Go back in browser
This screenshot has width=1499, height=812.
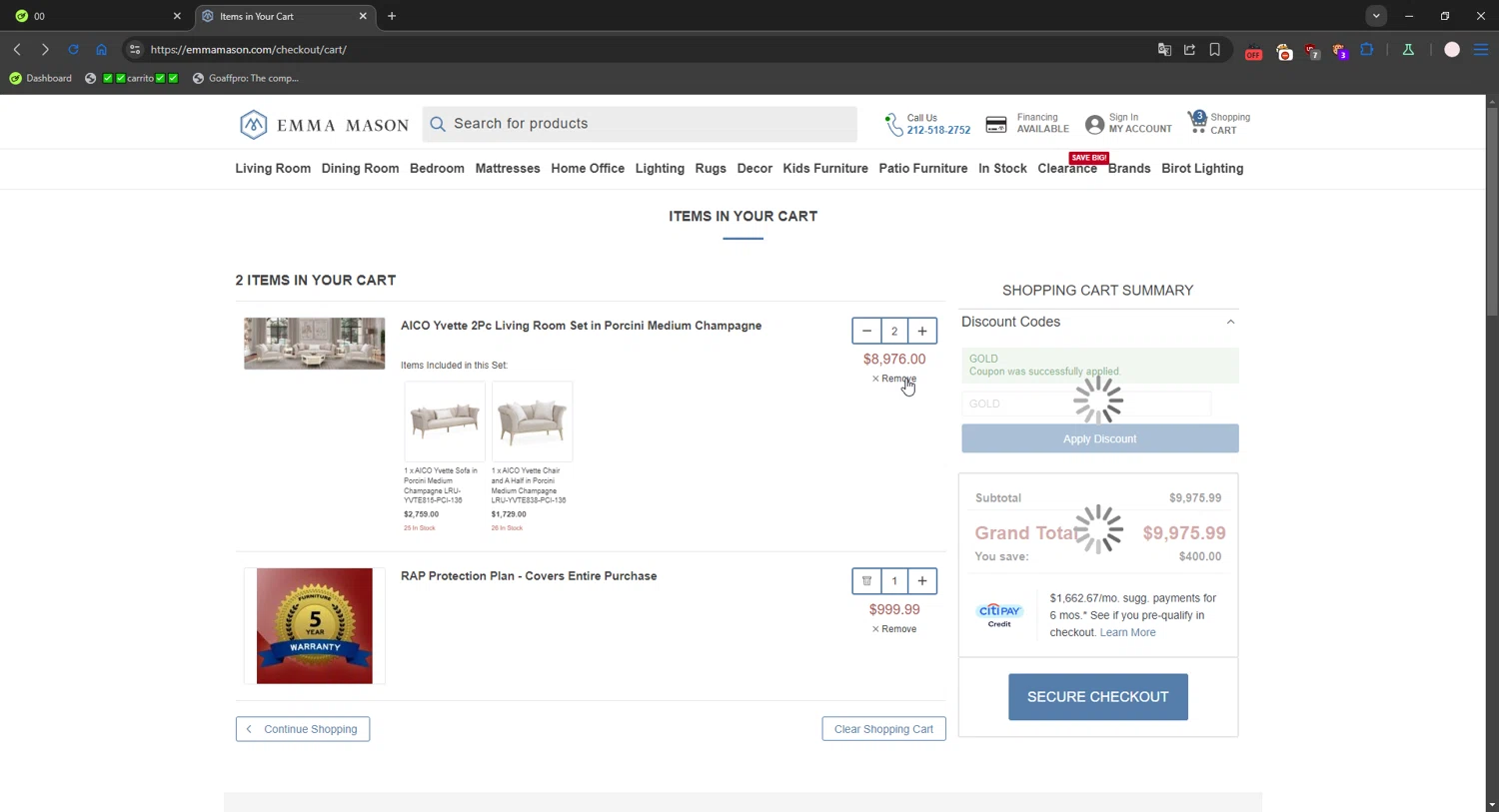click(x=17, y=49)
